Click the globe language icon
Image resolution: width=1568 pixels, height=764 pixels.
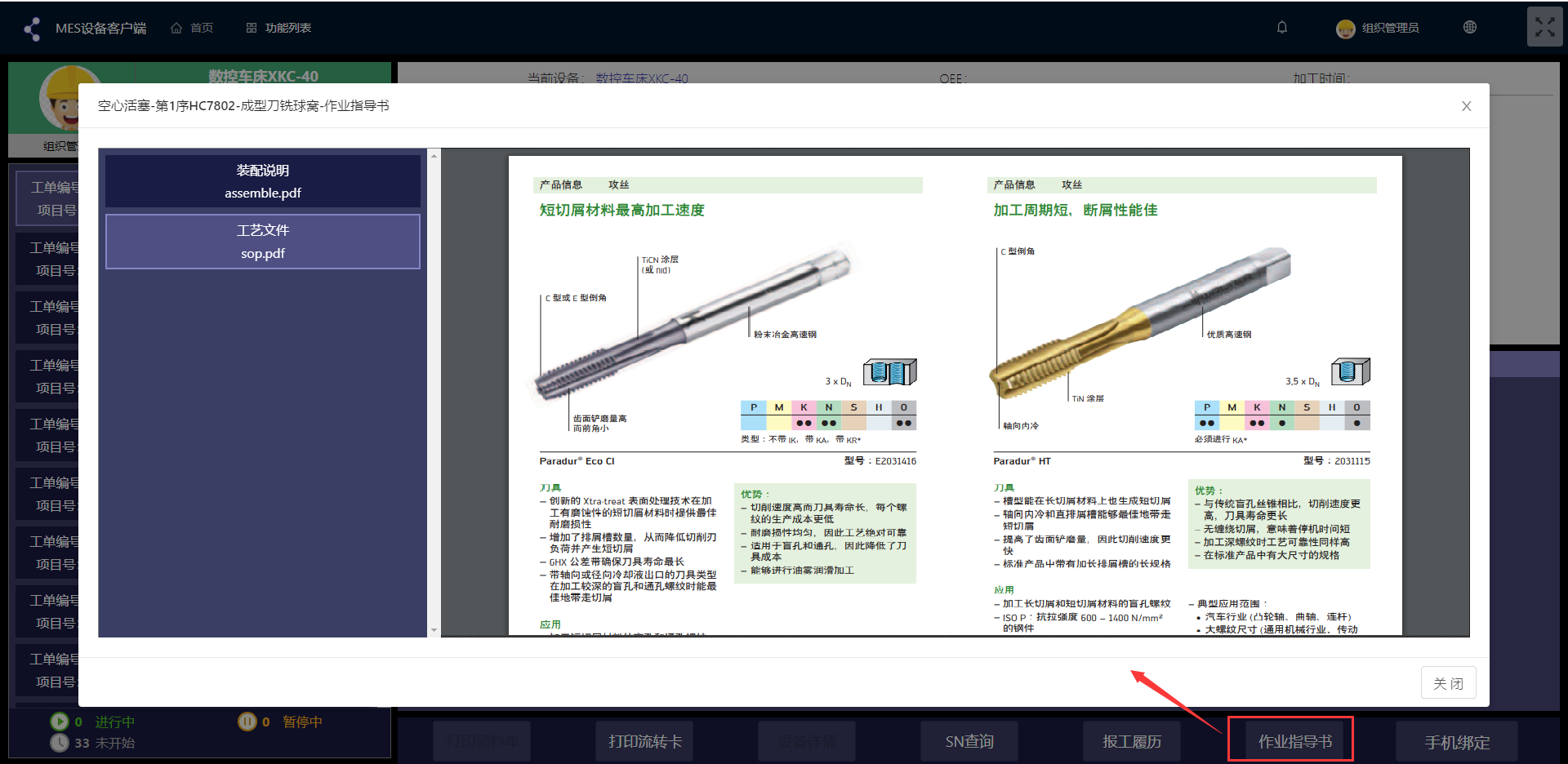[x=1470, y=27]
